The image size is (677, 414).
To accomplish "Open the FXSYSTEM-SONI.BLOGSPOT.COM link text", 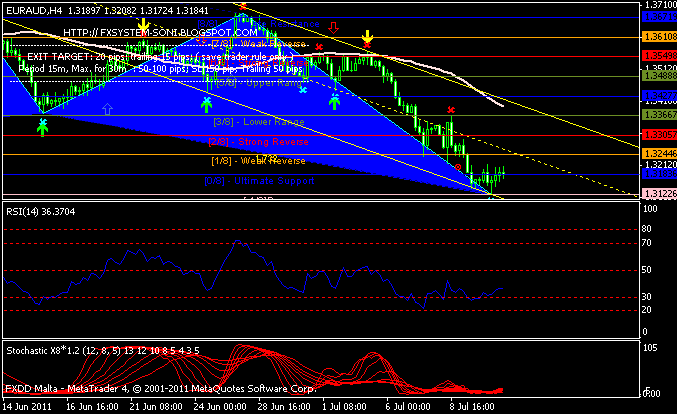I will (x=153, y=33).
